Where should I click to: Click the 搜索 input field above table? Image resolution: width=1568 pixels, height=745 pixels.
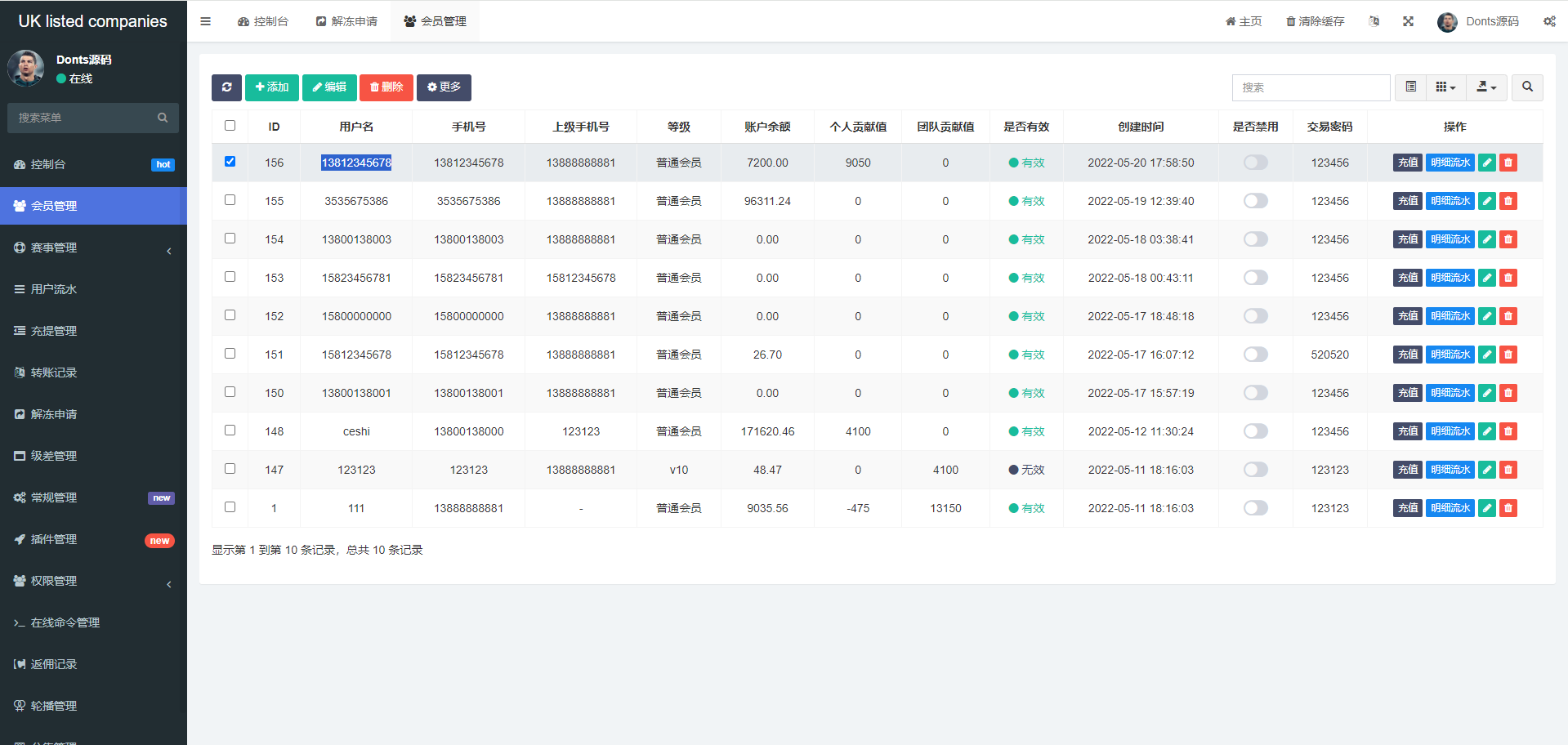(1310, 87)
